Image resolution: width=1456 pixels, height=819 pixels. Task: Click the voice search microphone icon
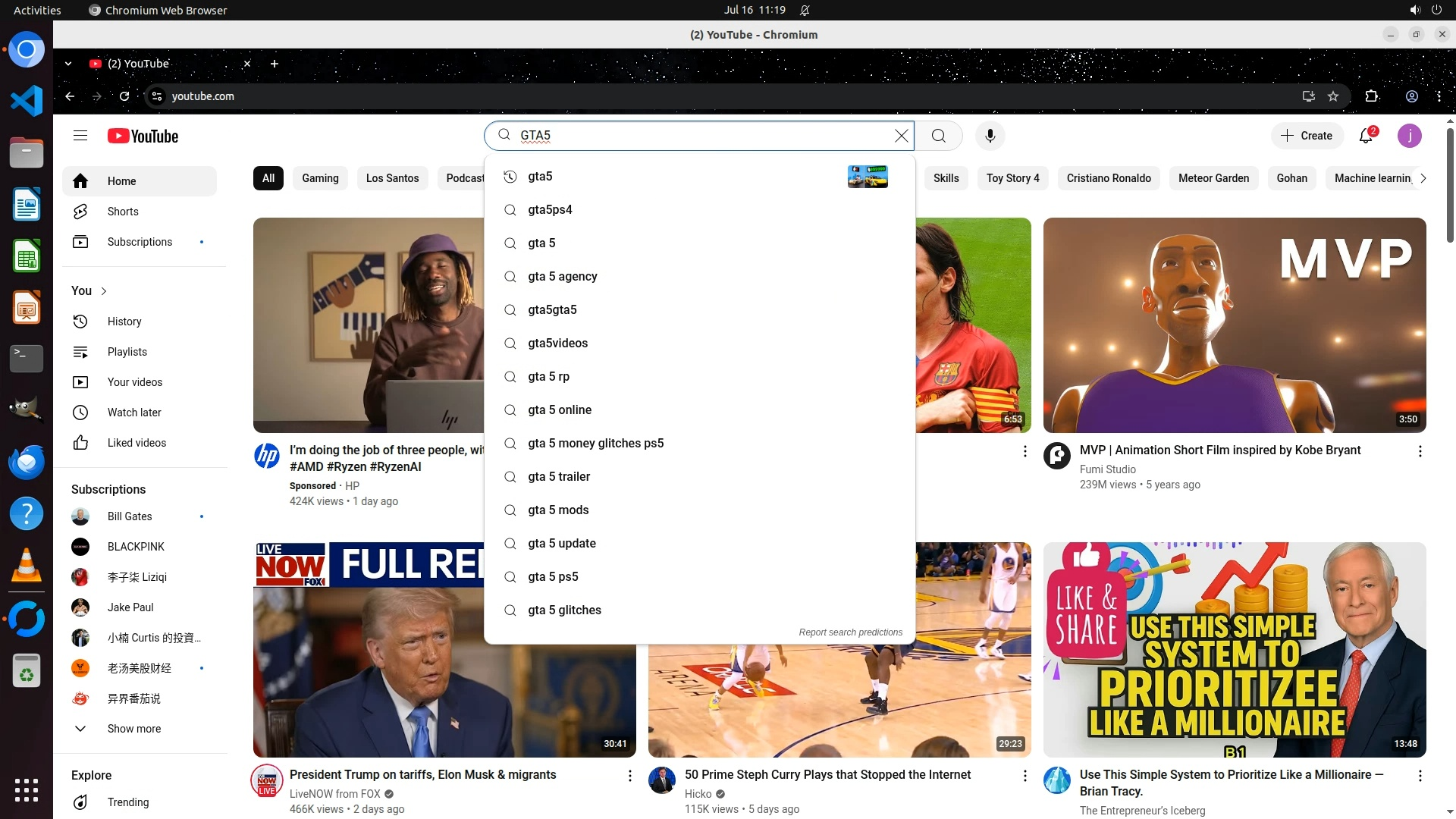point(990,136)
